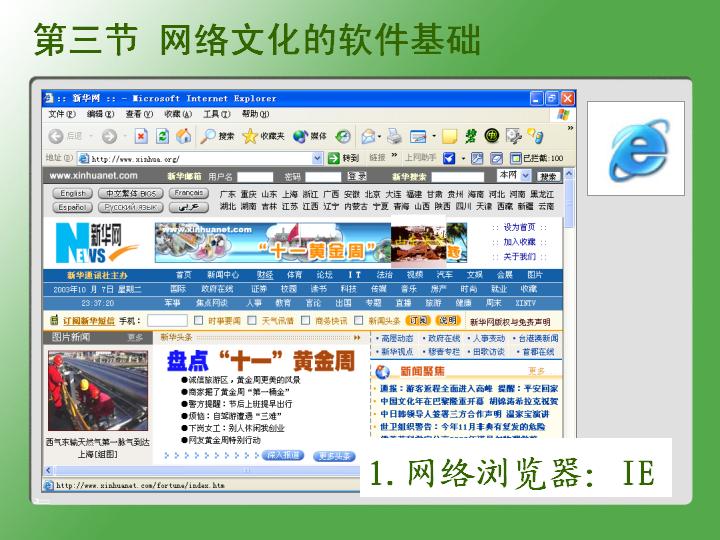Open Favorites star toolbar button

(264, 136)
